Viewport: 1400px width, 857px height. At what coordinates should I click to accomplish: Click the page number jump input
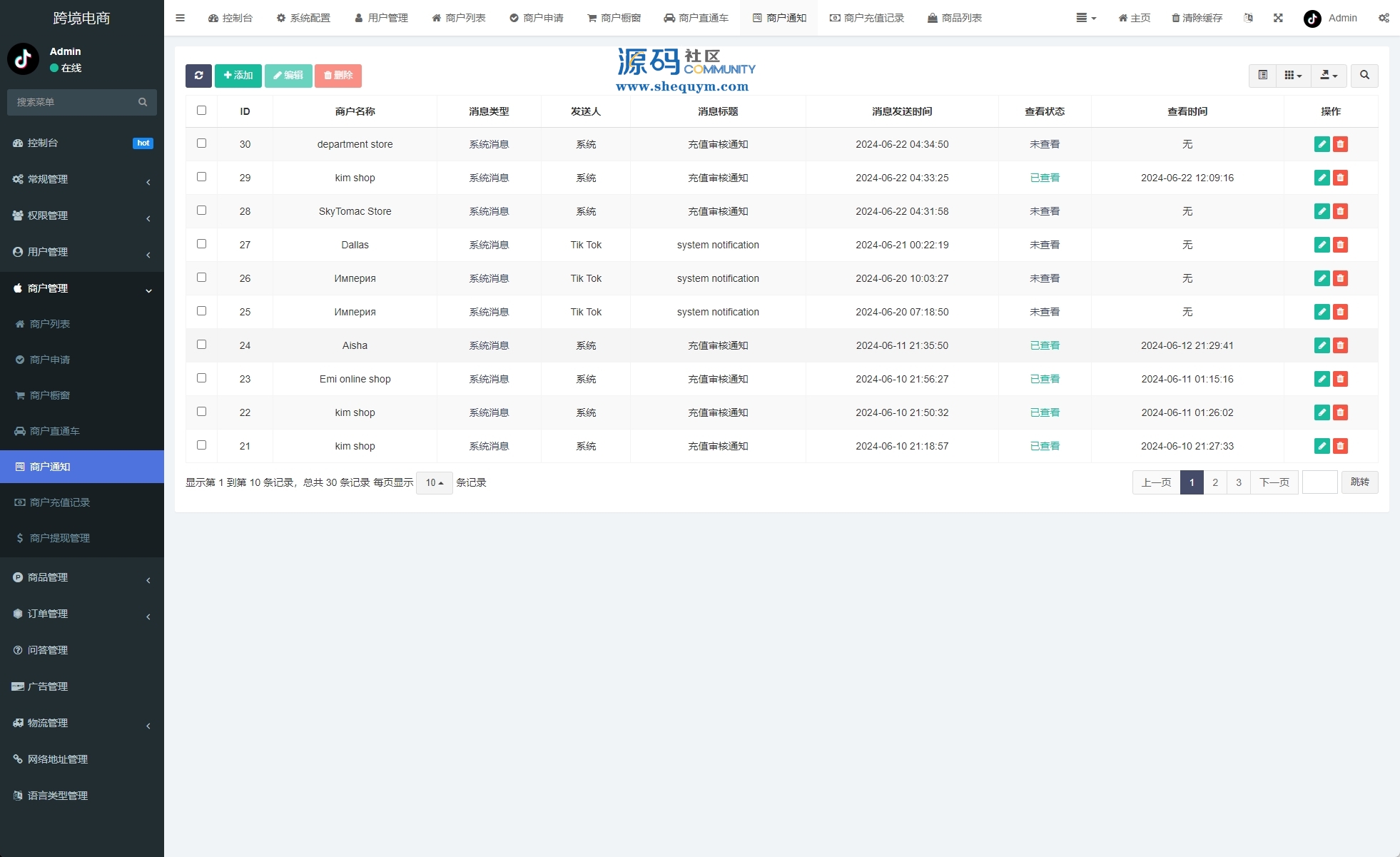tap(1320, 482)
